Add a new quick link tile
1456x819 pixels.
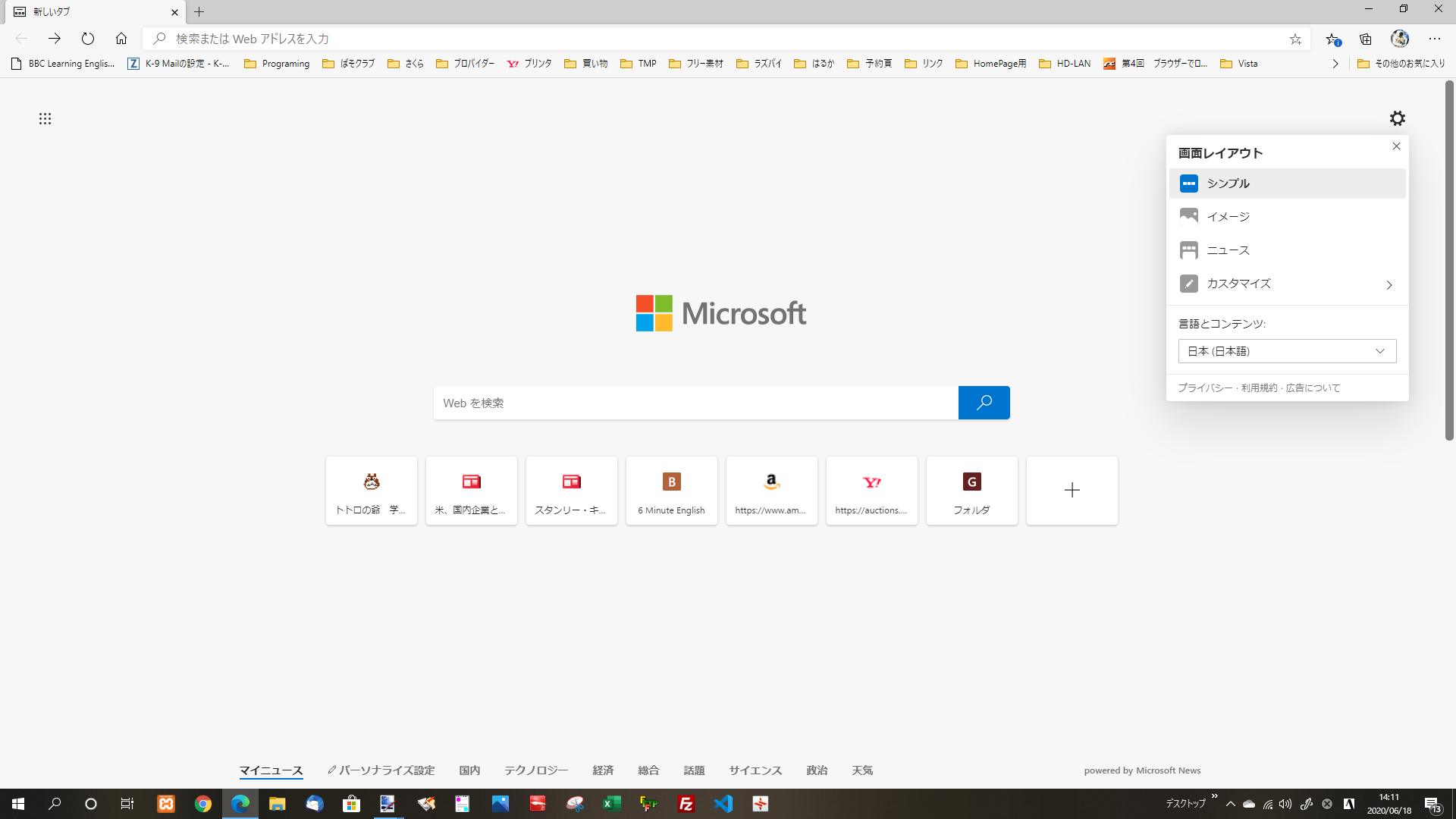coord(1072,490)
